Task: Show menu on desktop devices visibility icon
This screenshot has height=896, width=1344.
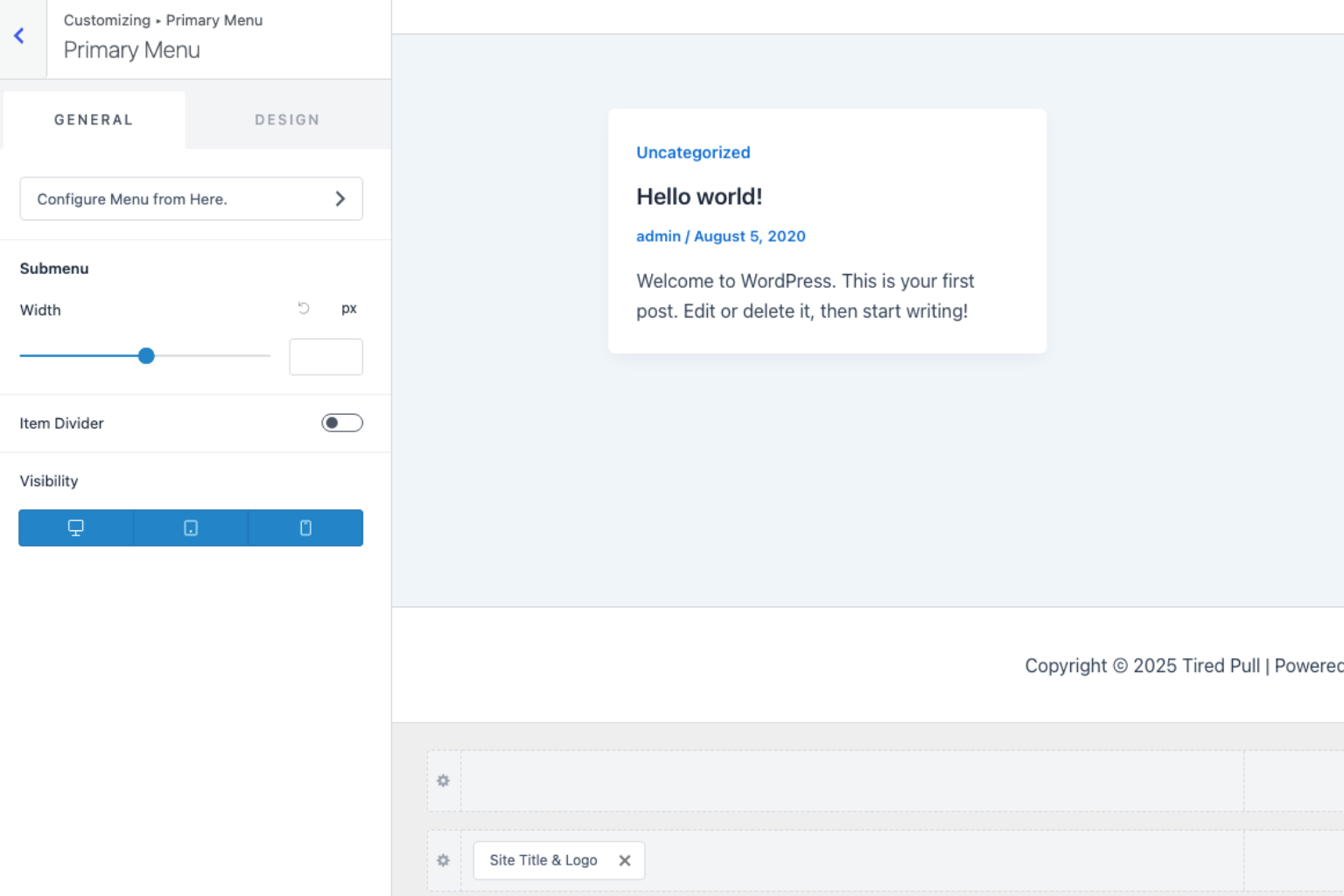Action: click(74, 528)
